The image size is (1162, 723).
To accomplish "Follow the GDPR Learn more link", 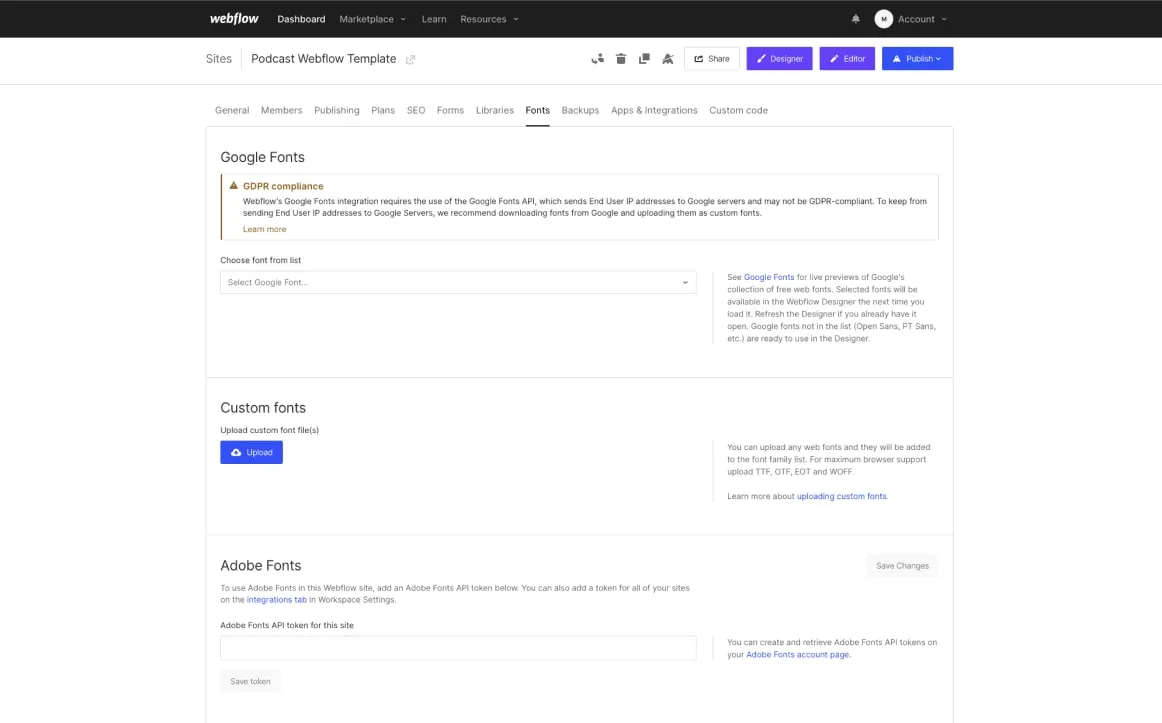I will [265, 230].
